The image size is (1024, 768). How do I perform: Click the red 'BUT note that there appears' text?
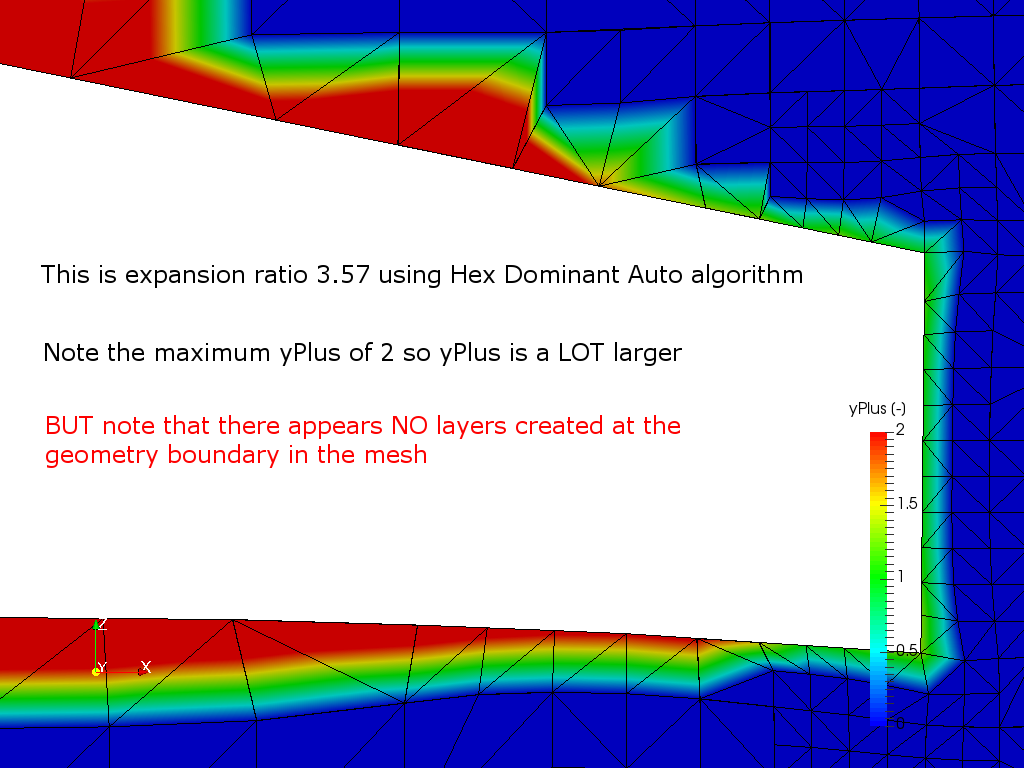click(x=215, y=426)
